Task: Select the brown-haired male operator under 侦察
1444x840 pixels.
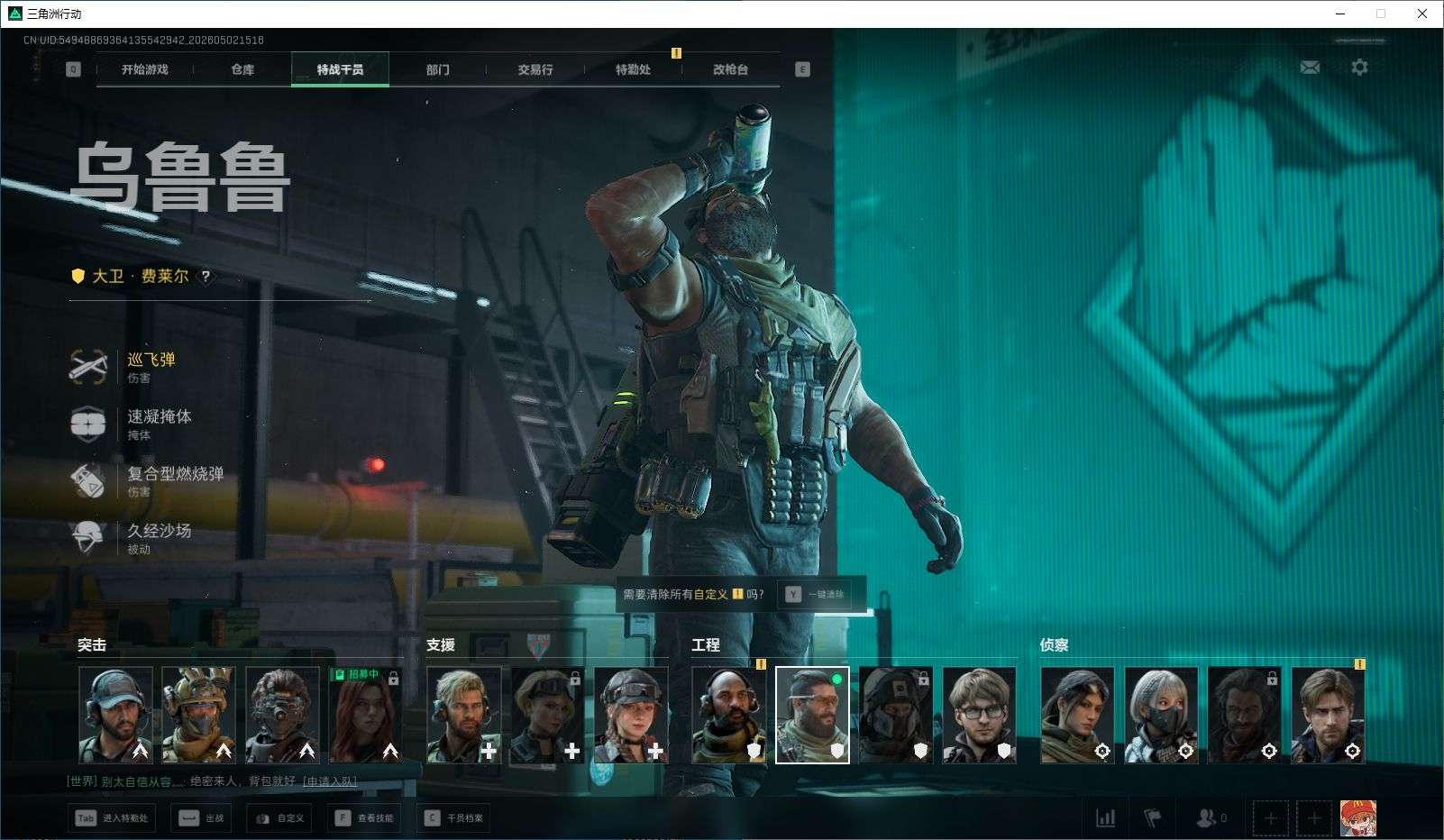Action: coord(1328,716)
